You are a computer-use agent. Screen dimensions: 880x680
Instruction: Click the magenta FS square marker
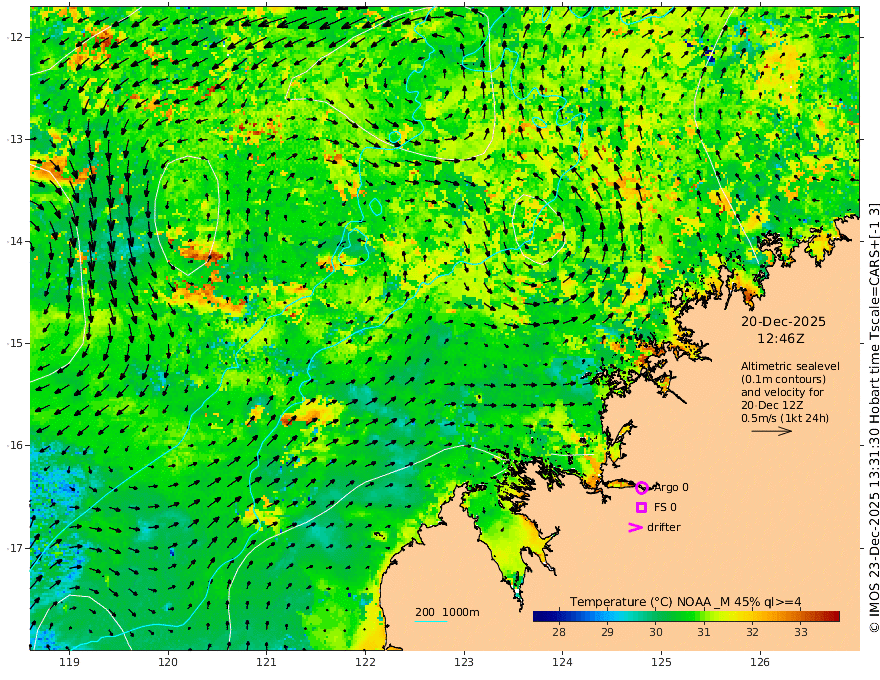(641, 507)
